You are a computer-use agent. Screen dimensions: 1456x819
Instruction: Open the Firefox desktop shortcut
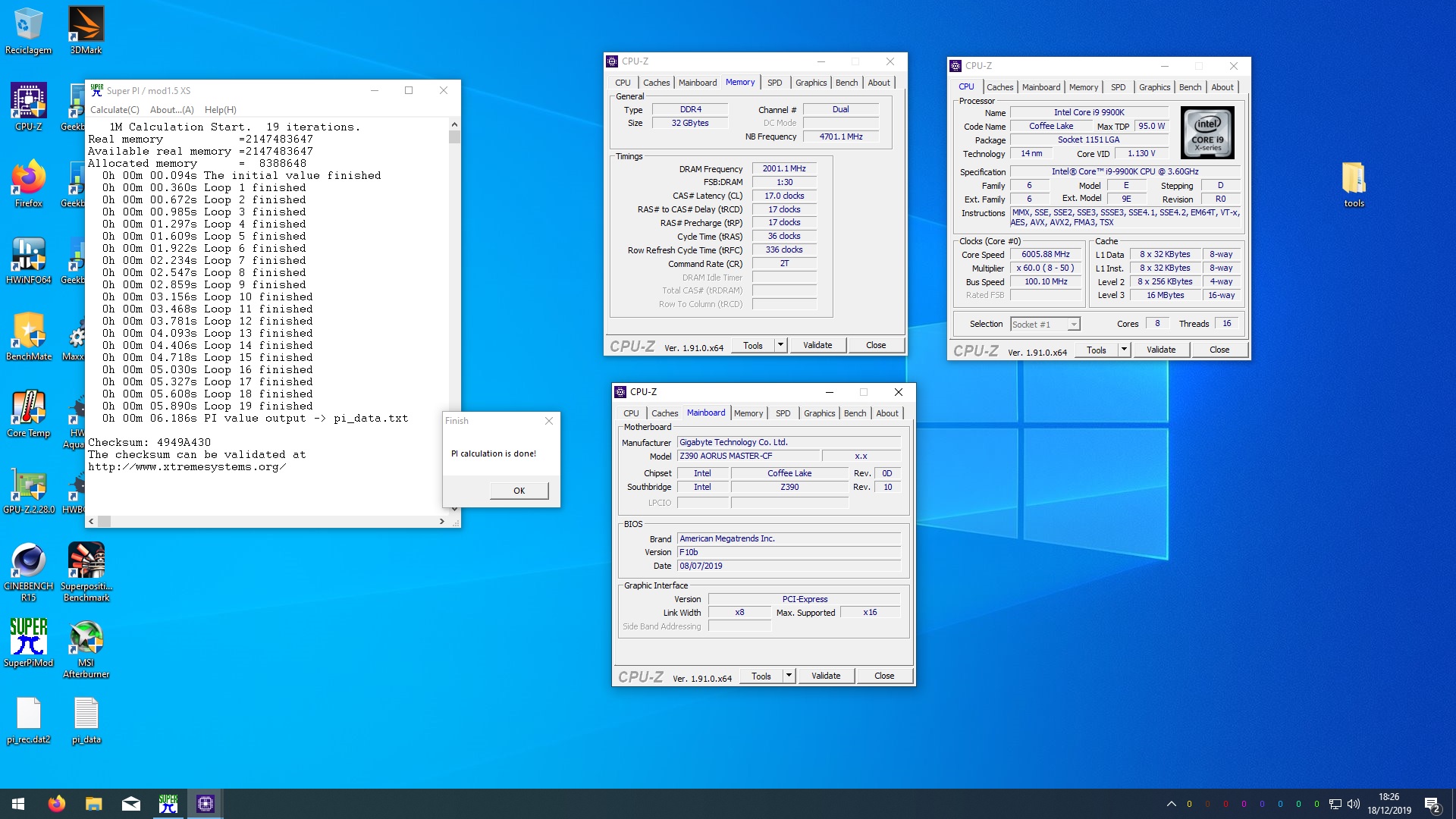click(28, 184)
